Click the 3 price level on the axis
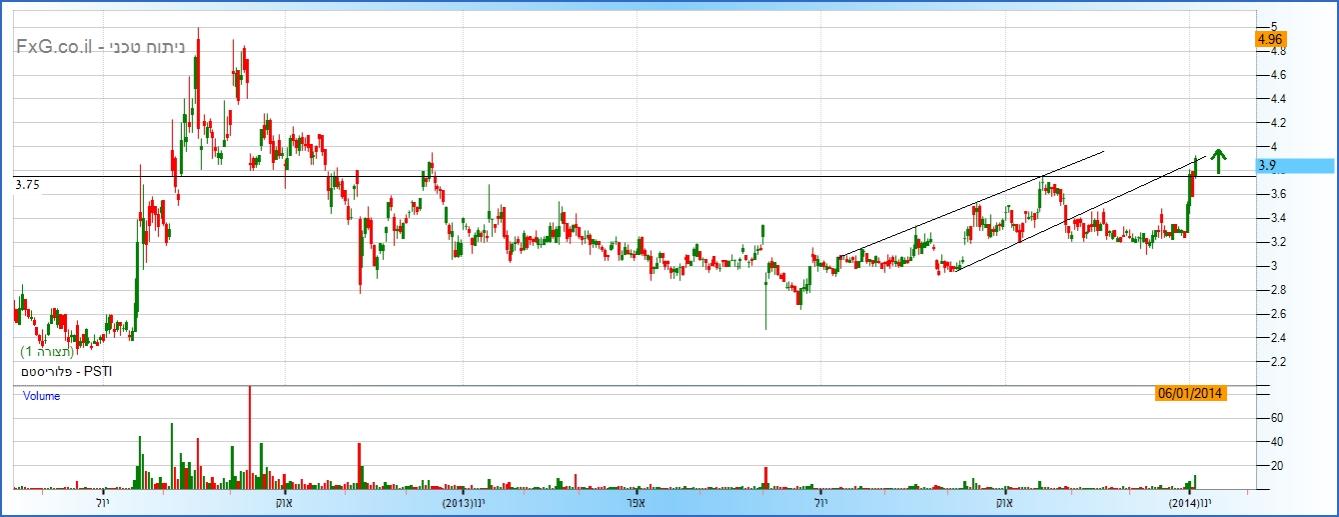This screenshot has width=1339, height=517. coord(1274,266)
